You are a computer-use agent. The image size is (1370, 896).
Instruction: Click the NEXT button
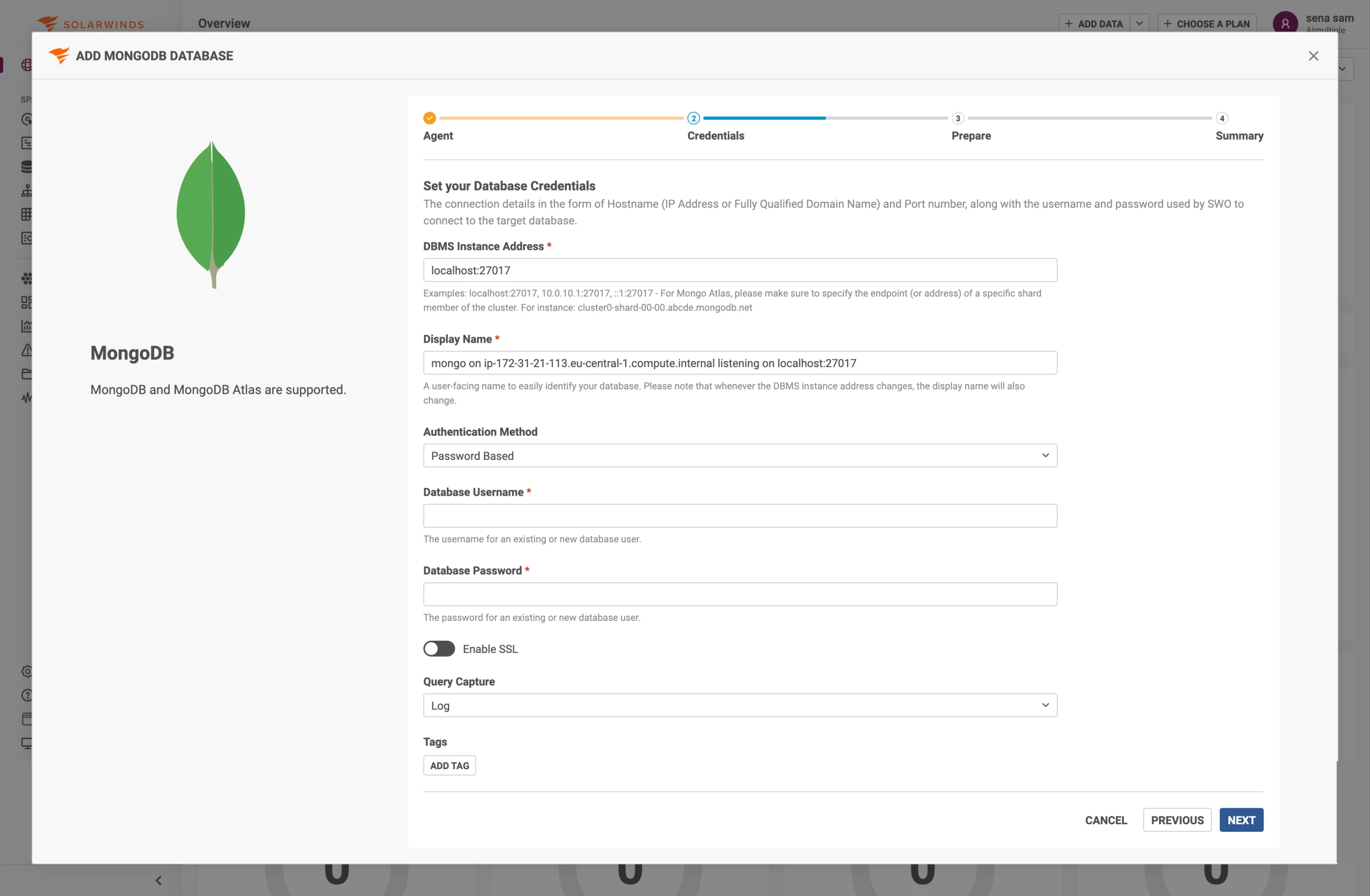tap(1241, 820)
